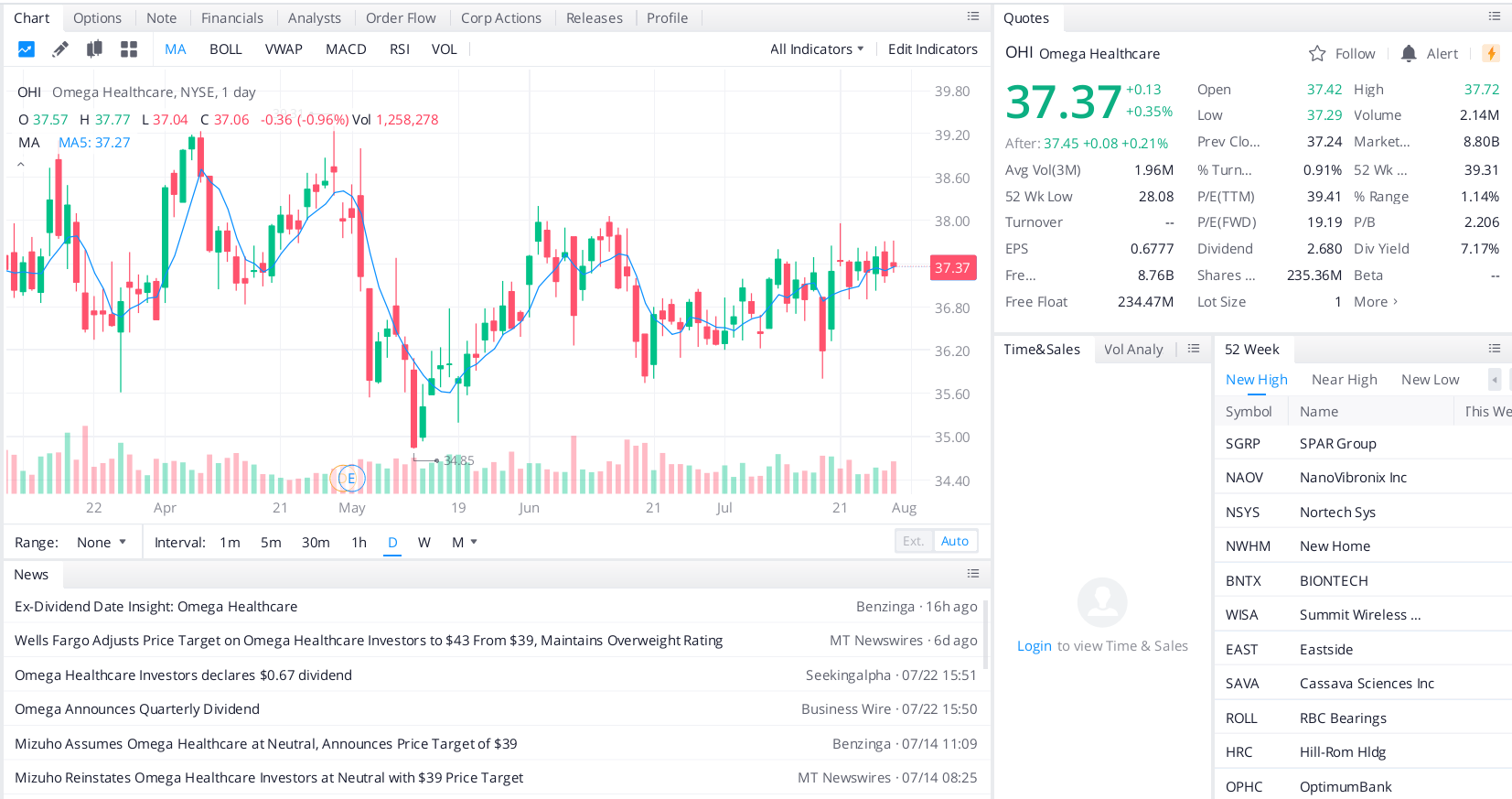Viewport: 1512px width, 799px height.
Task: Click the earnings E marker on chart
Action: coord(351,478)
